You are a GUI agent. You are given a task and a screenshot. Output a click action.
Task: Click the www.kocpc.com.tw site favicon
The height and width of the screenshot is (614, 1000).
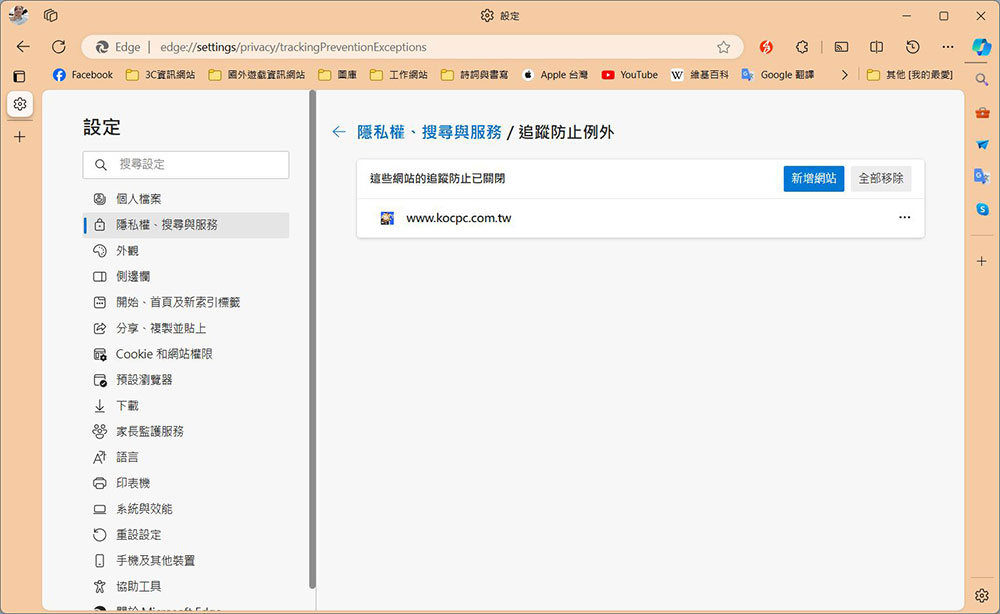pos(387,218)
